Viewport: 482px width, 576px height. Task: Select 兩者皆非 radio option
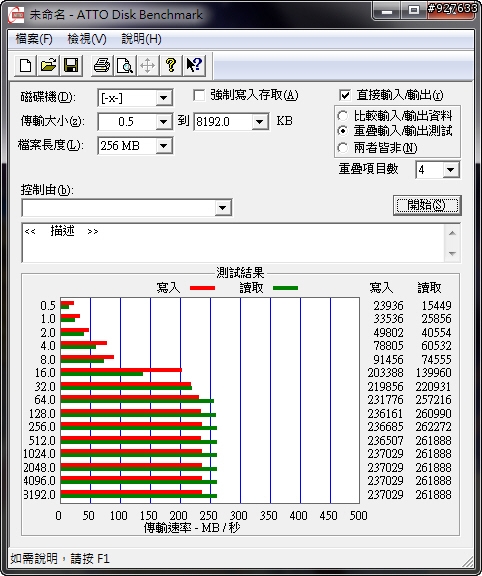(342, 148)
